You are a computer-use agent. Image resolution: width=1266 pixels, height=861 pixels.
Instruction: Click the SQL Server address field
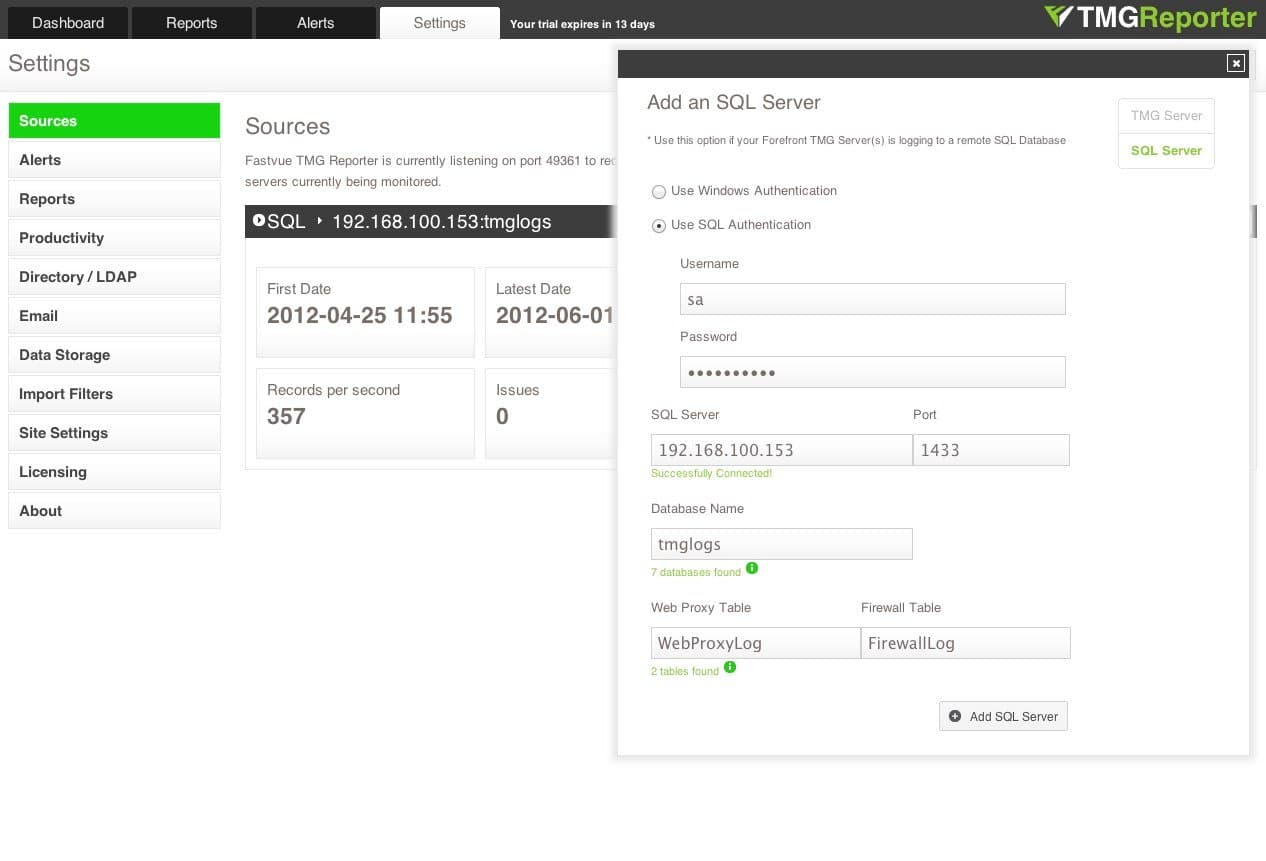(781, 450)
